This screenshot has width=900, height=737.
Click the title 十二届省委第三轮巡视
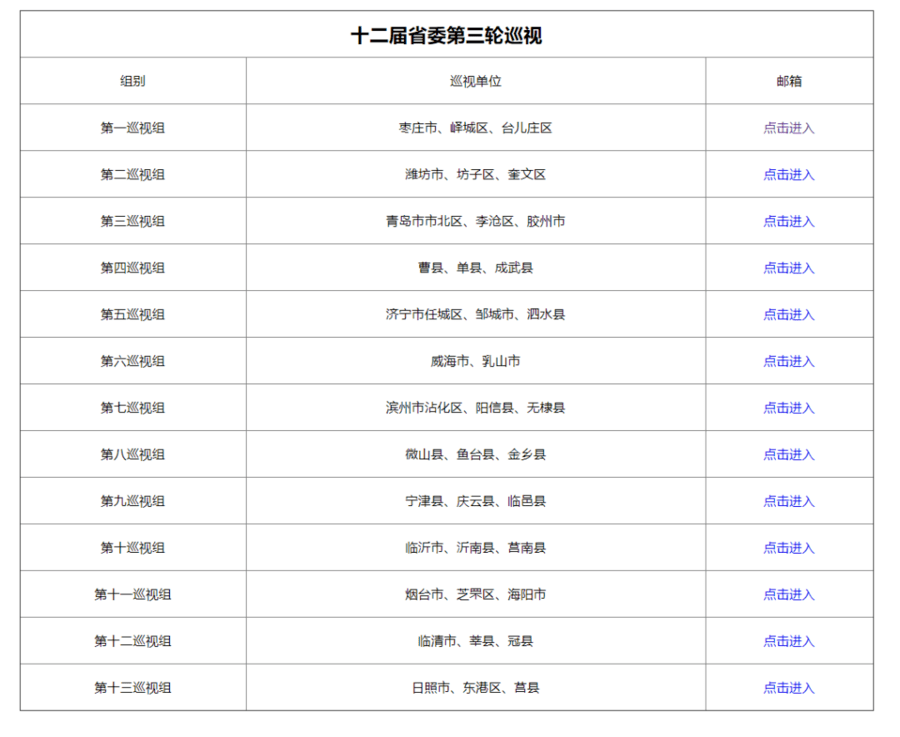pos(447,36)
